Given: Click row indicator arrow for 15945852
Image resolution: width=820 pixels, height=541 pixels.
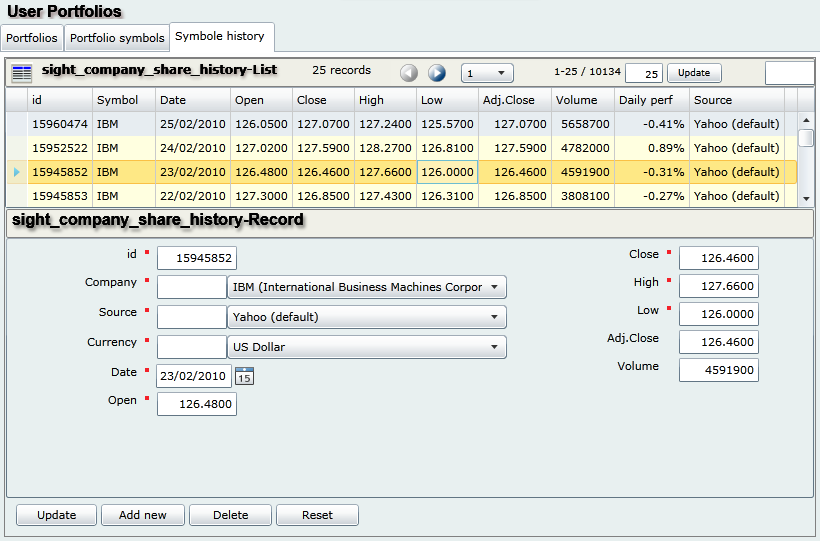Looking at the screenshot, I should (17, 172).
